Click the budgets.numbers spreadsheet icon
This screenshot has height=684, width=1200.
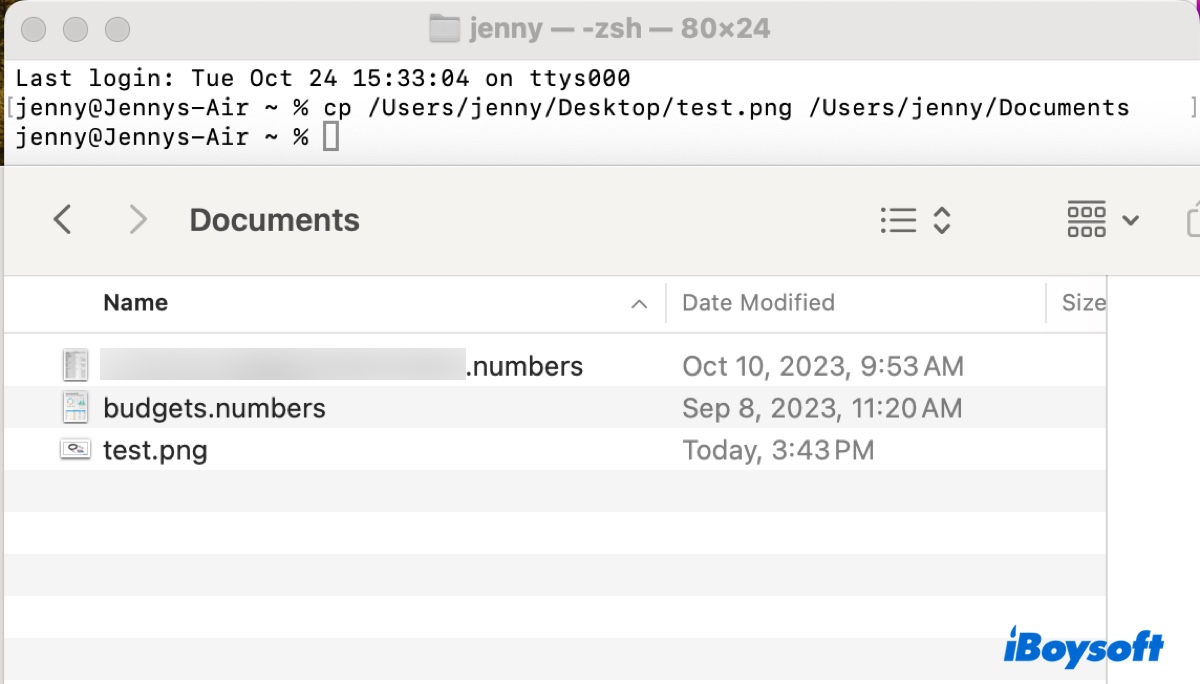[x=75, y=408]
